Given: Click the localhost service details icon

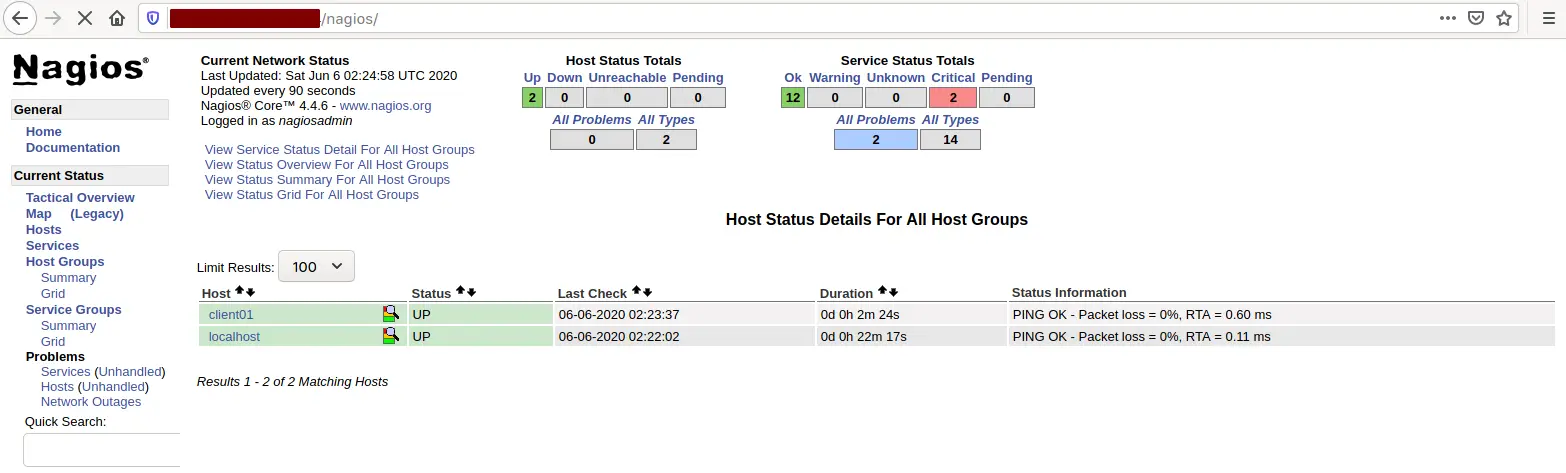Looking at the screenshot, I should click(390, 336).
